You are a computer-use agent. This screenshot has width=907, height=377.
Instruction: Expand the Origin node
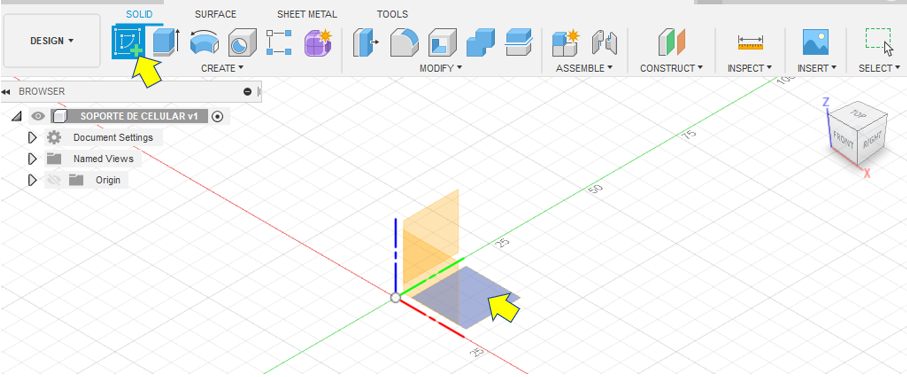32,180
